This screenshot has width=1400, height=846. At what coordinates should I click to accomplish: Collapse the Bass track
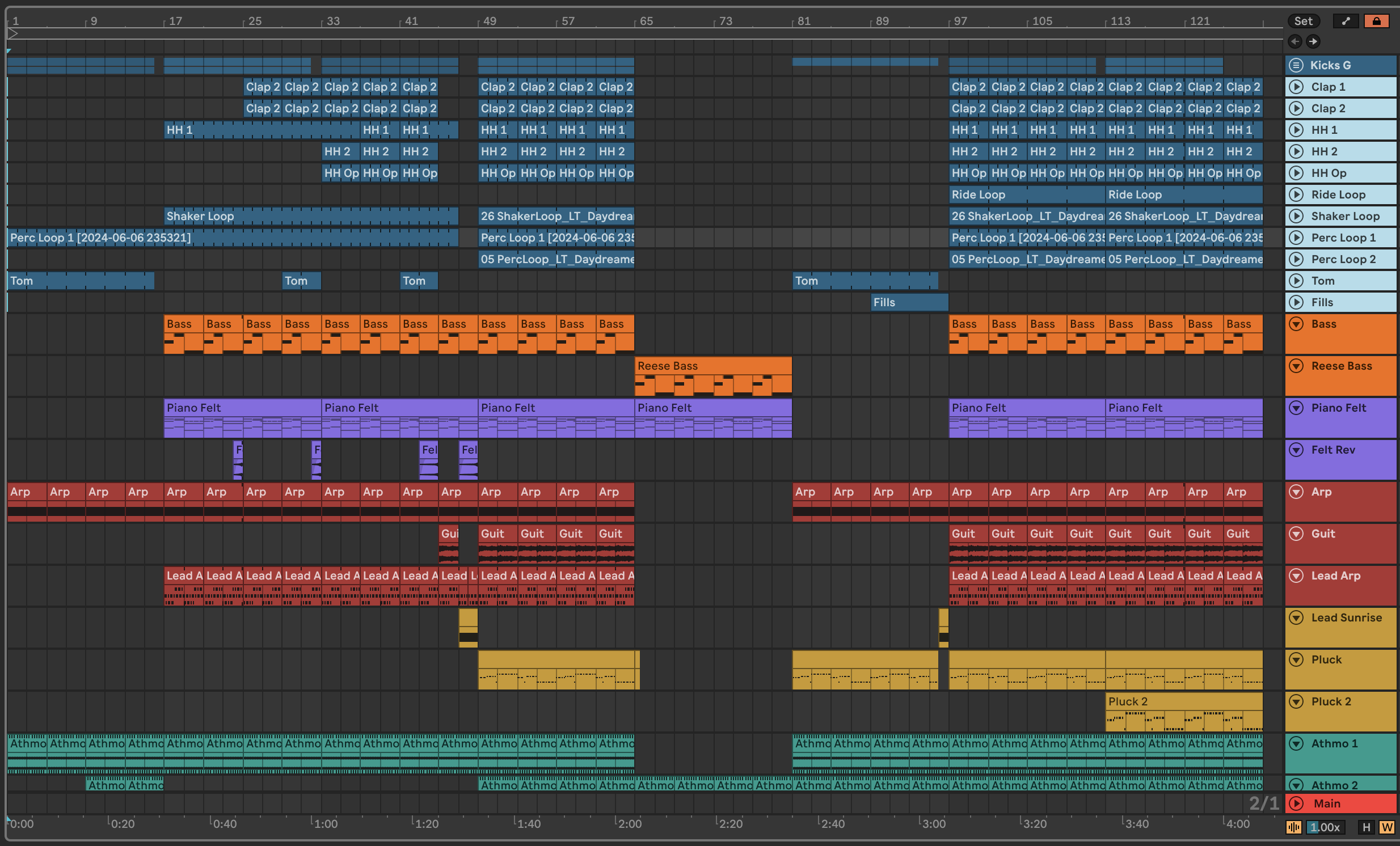(x=1296, y=324)
